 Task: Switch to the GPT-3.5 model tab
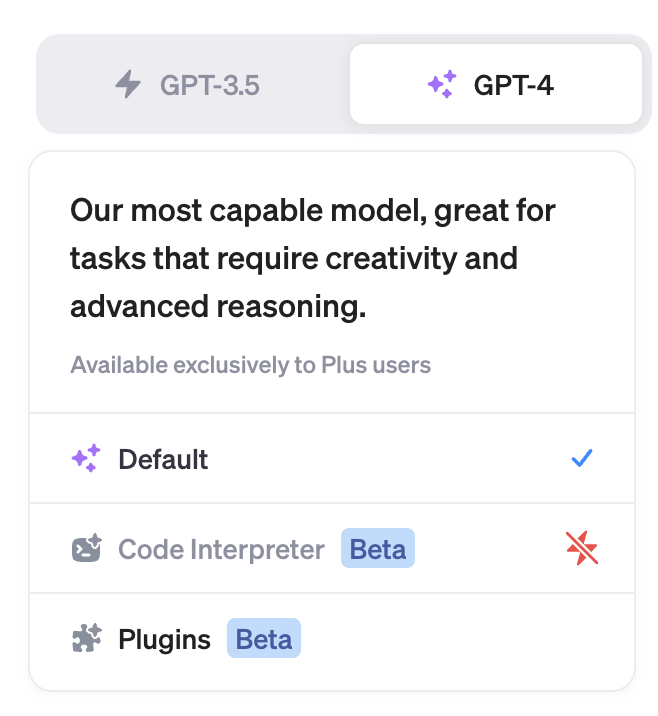click(192, 85)
